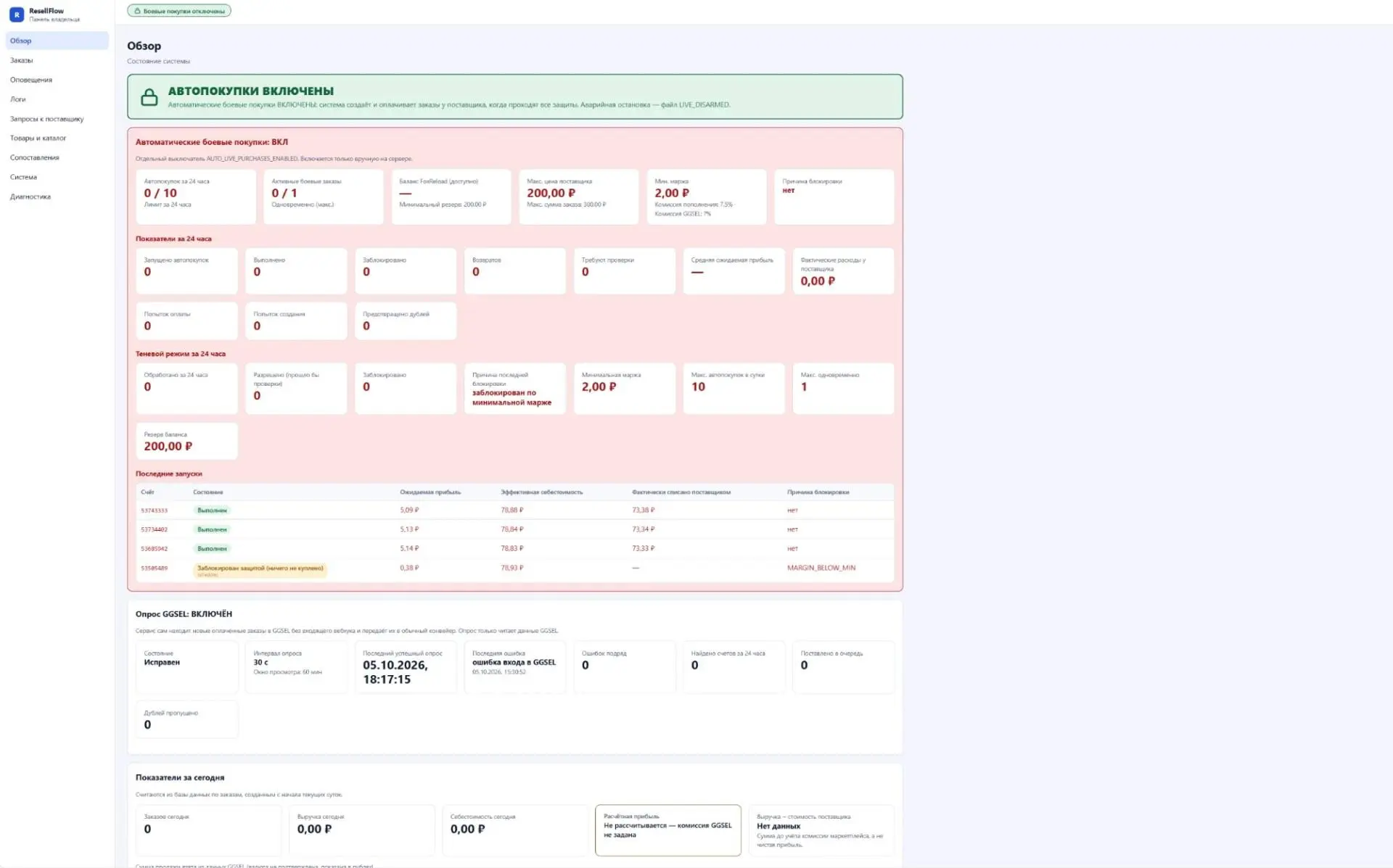1393x868 pixels.
Task: Click the MARGIN_BELOW_MIN block reason
Action: (x=821, y=568)
